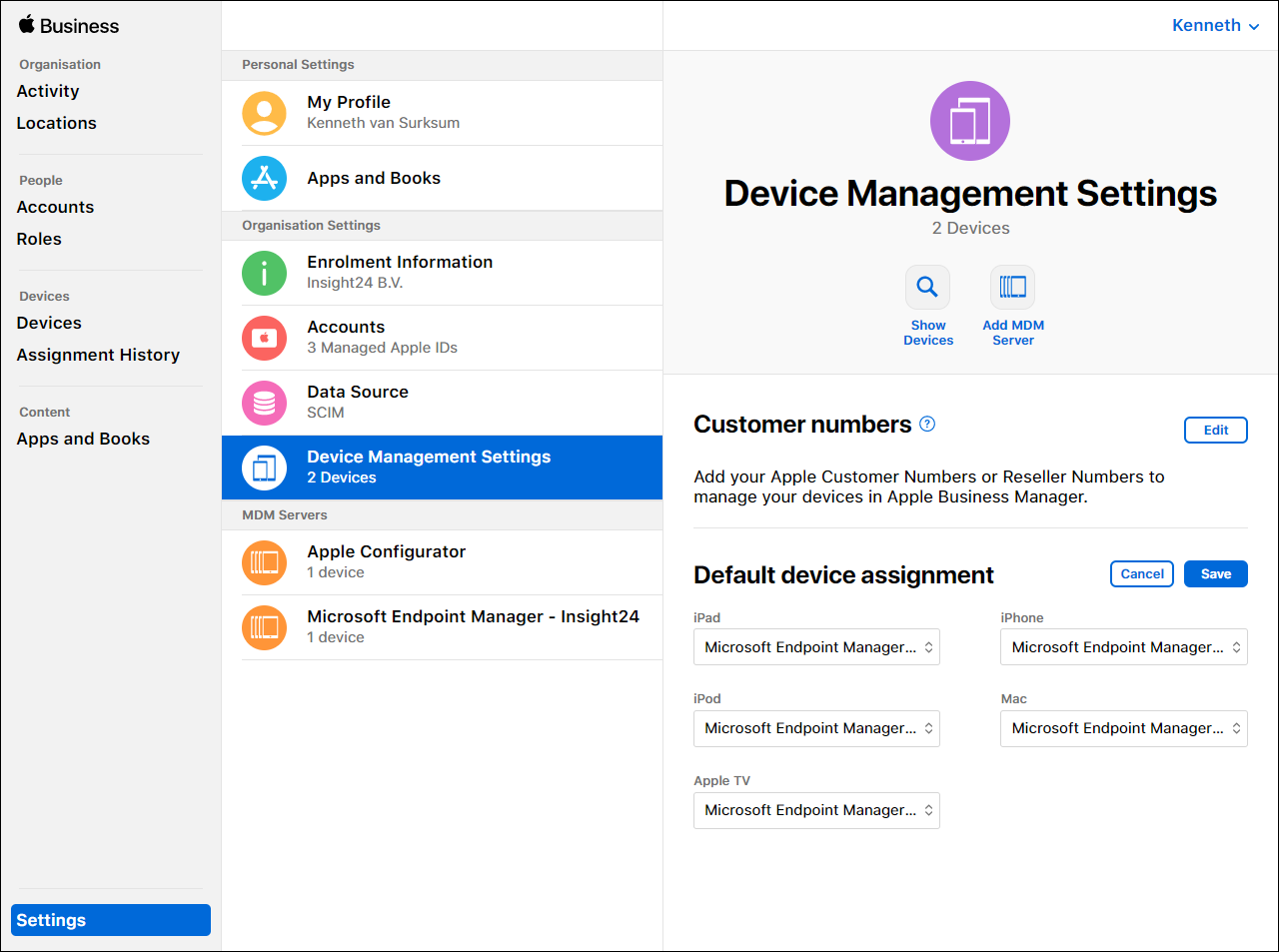Viewport: 1279px width, 952px height.
Task: Open the iPod default MDM server dropdown
Action: [x=816, y=728]
